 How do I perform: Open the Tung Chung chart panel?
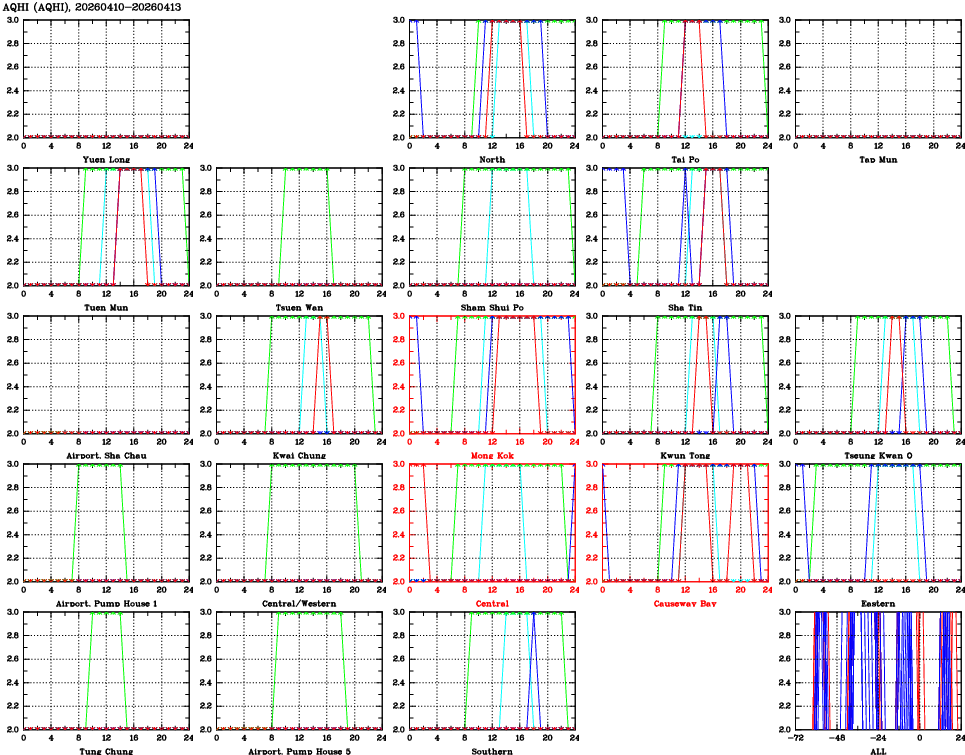(x=106, y=670)
